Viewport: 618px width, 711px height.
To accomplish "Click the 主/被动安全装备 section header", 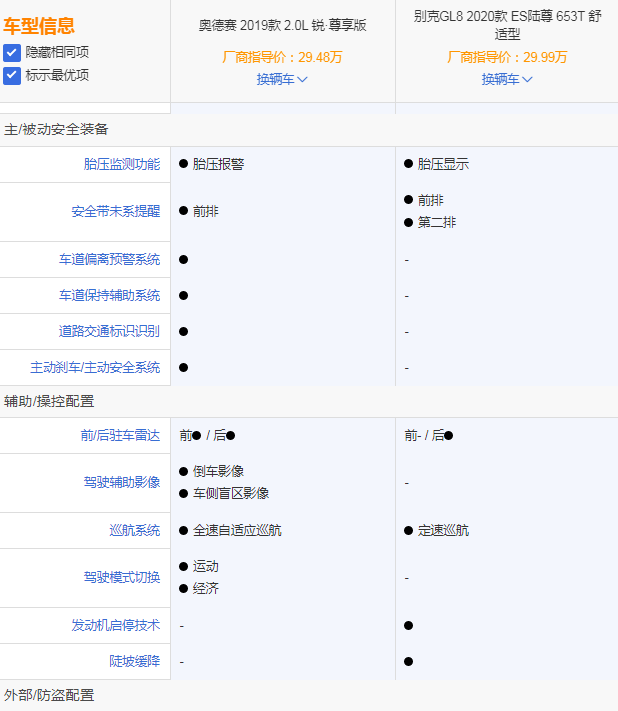I will (x=56, y=129).
